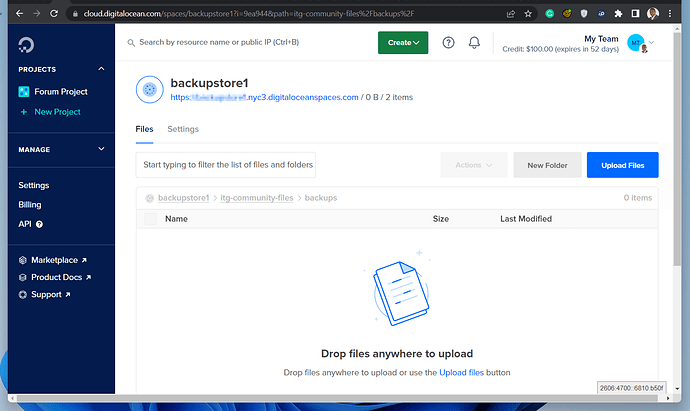
Task: Click the DigitalOcean logo in sidebar
Action: click(x=26, y=45)
